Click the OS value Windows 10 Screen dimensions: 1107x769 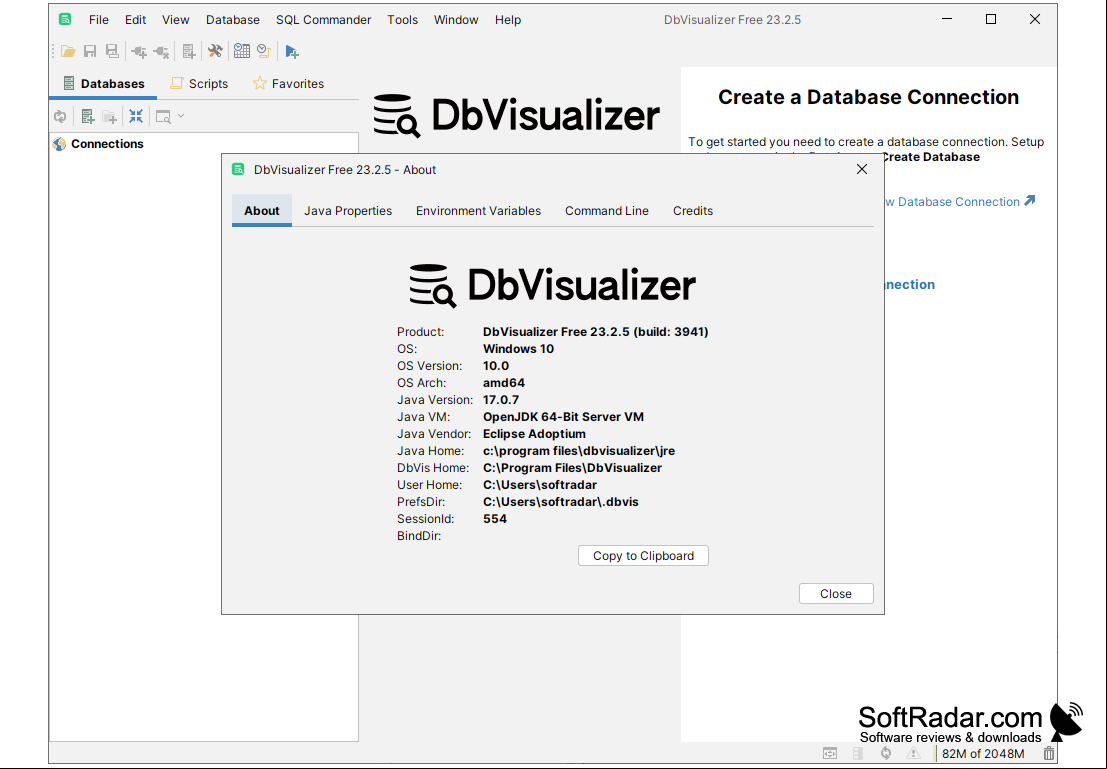pyautogui.click(x=518, y=349)
